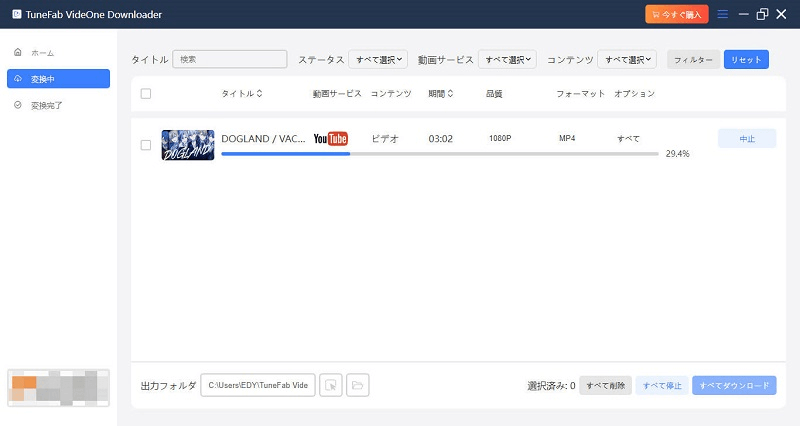Screen dimensions: 800x426
Task: Click the YouTube service logo
Action: pos(330,139)
